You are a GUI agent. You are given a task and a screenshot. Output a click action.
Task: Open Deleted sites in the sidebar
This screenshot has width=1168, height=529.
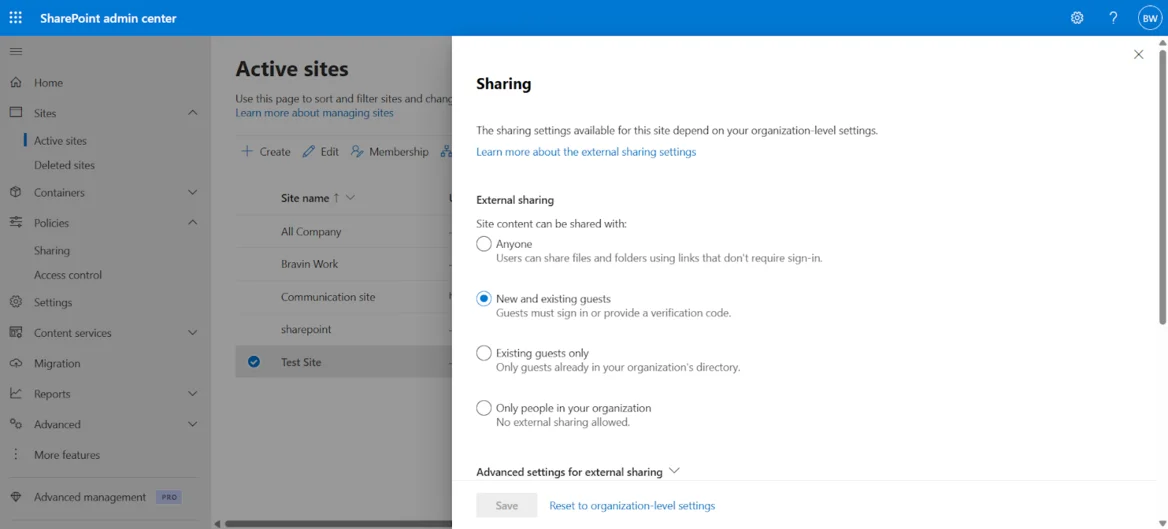64,165
